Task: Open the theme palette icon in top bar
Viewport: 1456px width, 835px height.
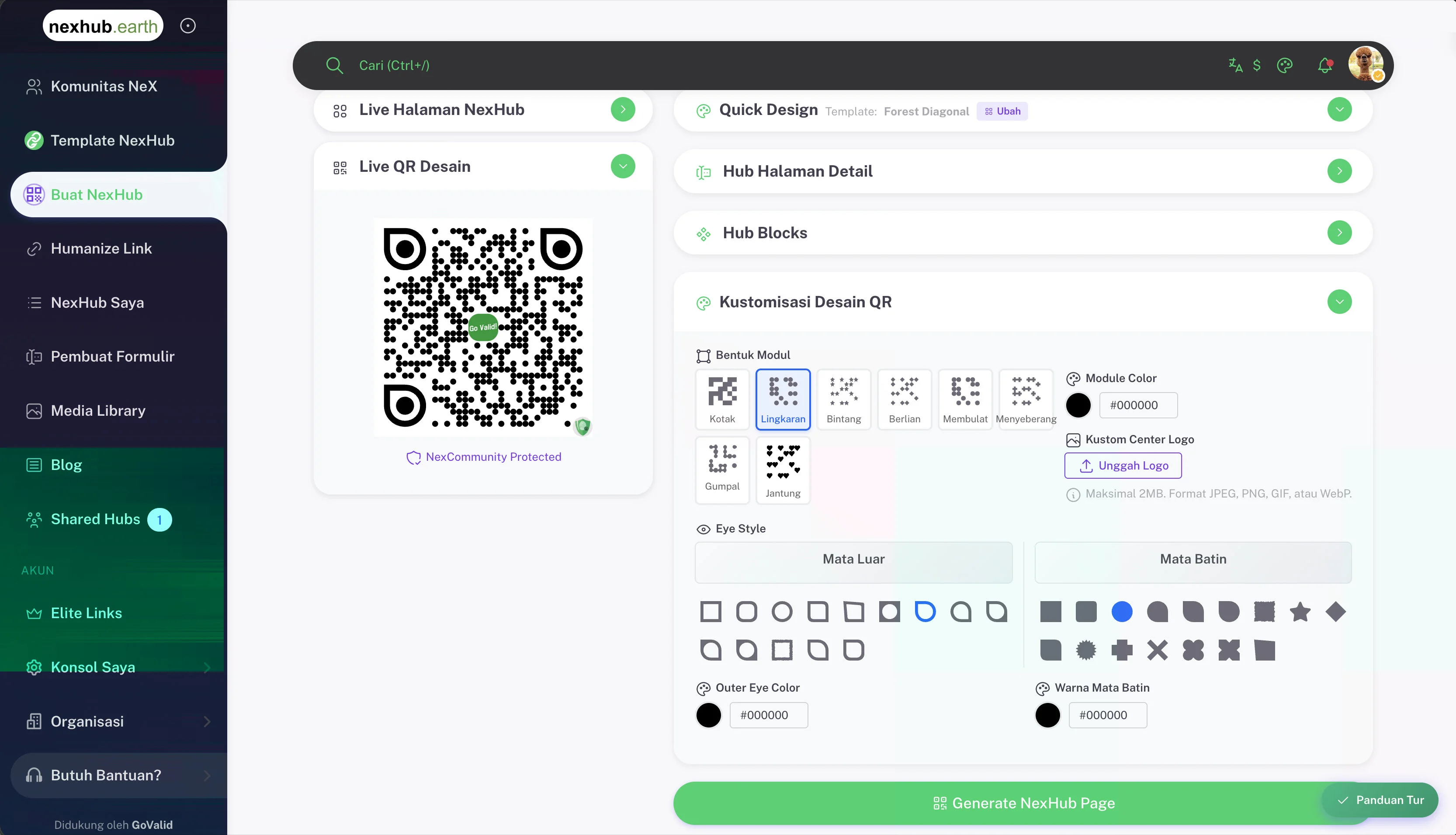Action: 1285,66
